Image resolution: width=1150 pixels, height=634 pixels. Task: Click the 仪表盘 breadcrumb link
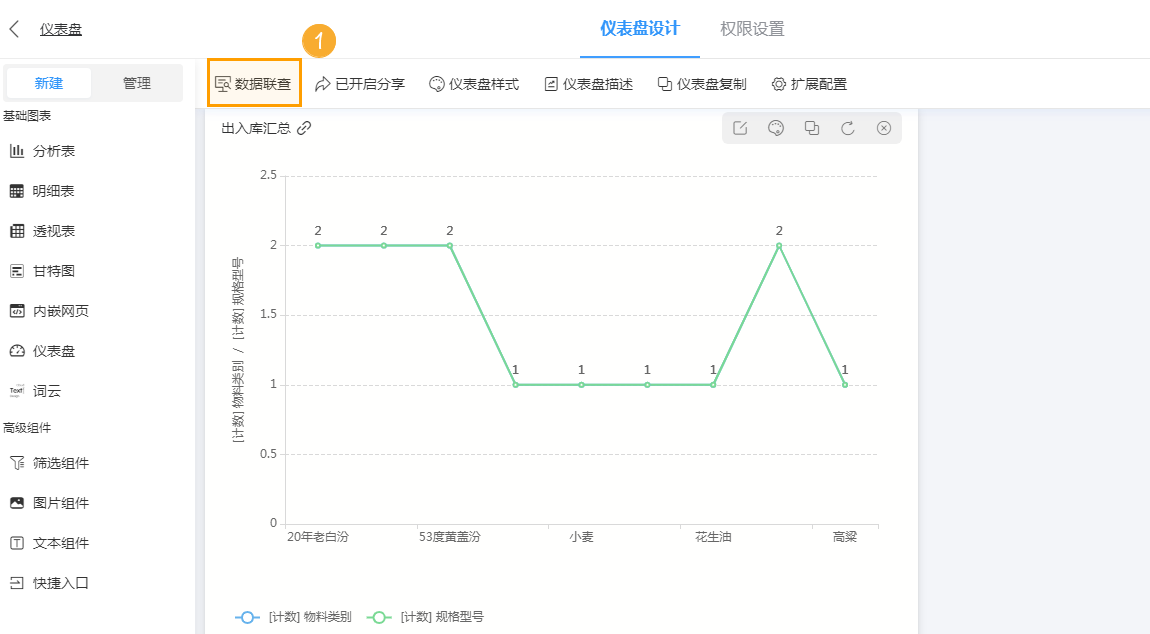tap(61, 29)
